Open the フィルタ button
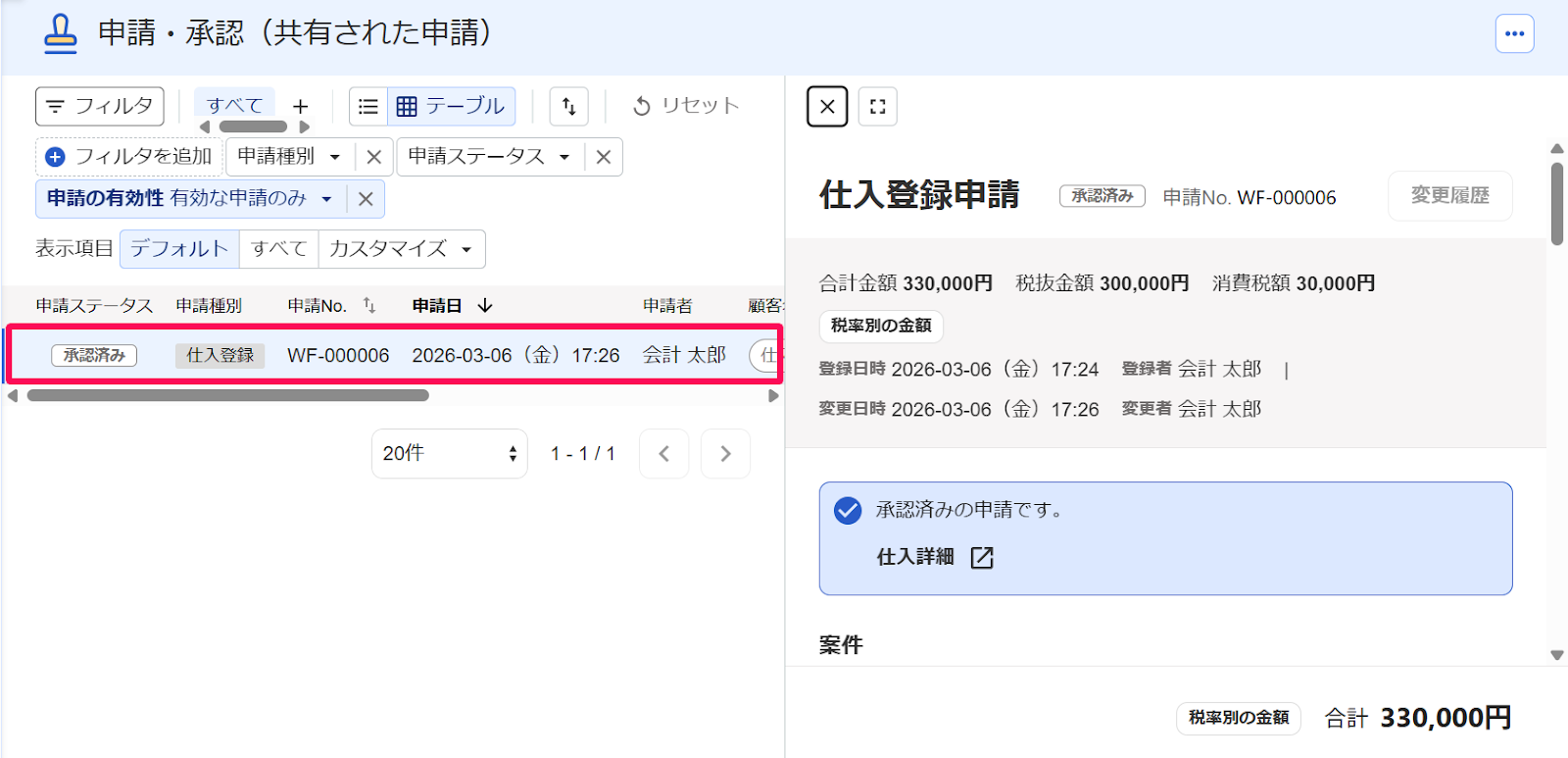 [x=100, y=106]
